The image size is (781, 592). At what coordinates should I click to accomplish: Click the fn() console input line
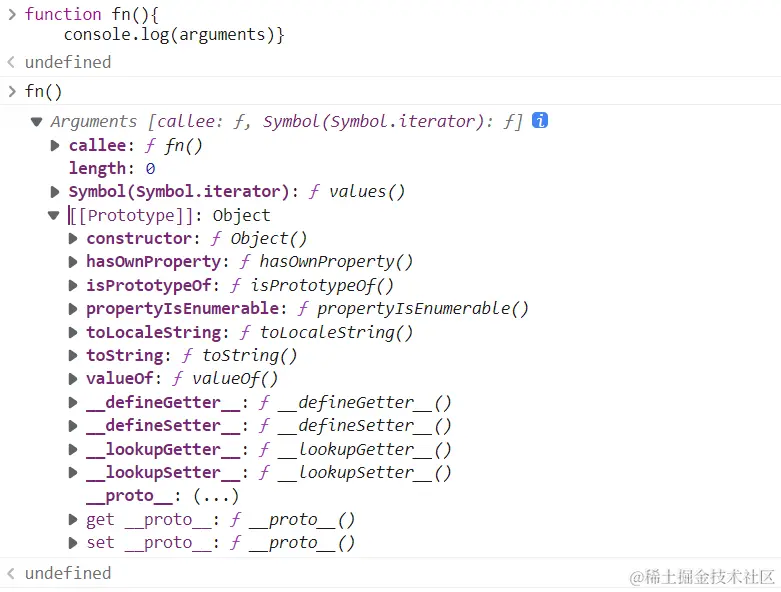click(43, 91)
